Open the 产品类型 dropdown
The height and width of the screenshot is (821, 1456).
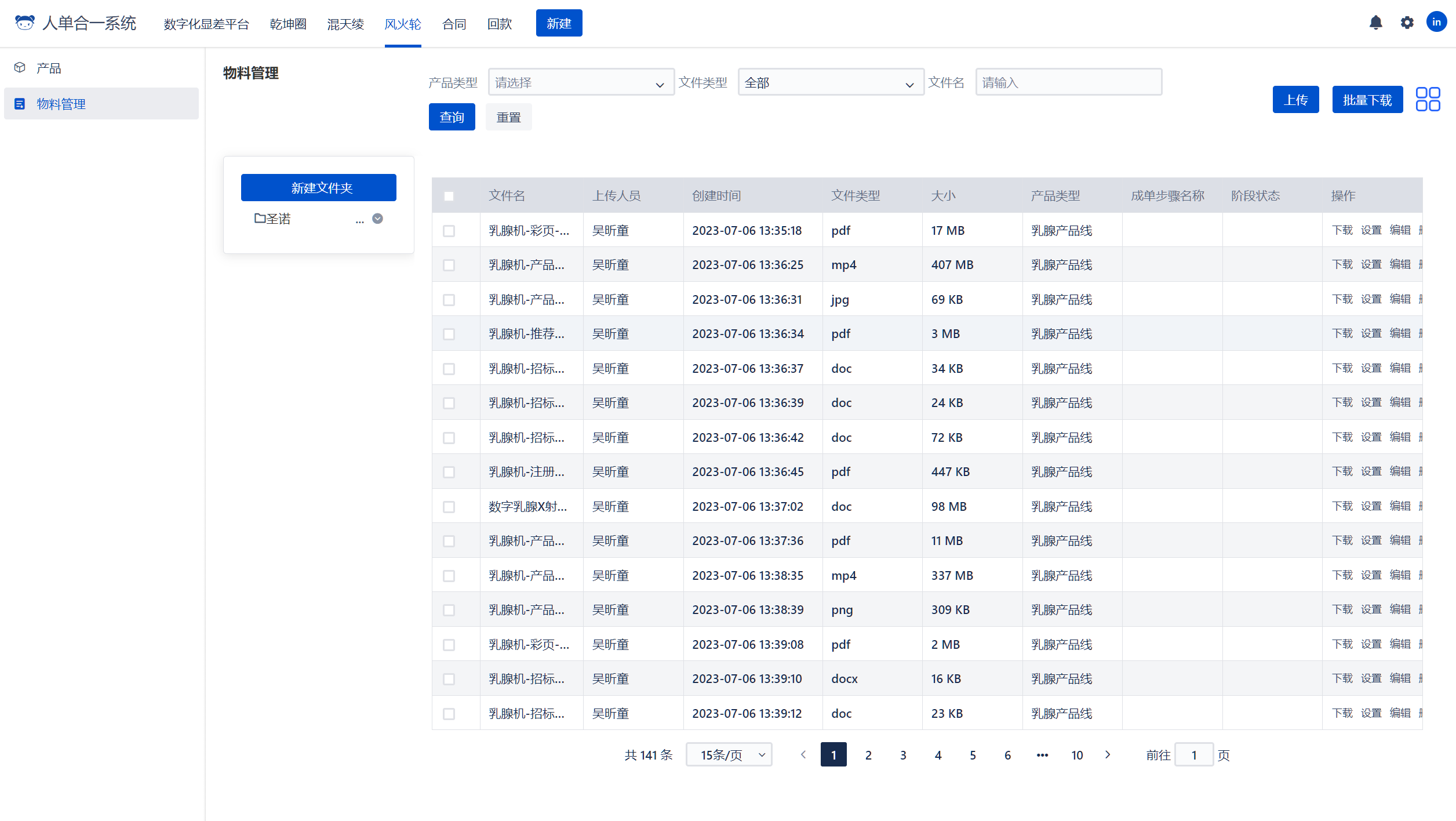581,82
